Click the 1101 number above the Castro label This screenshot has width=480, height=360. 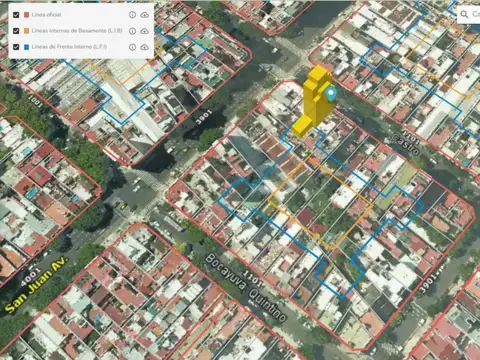pyautogui.click(x=410, y=136)
